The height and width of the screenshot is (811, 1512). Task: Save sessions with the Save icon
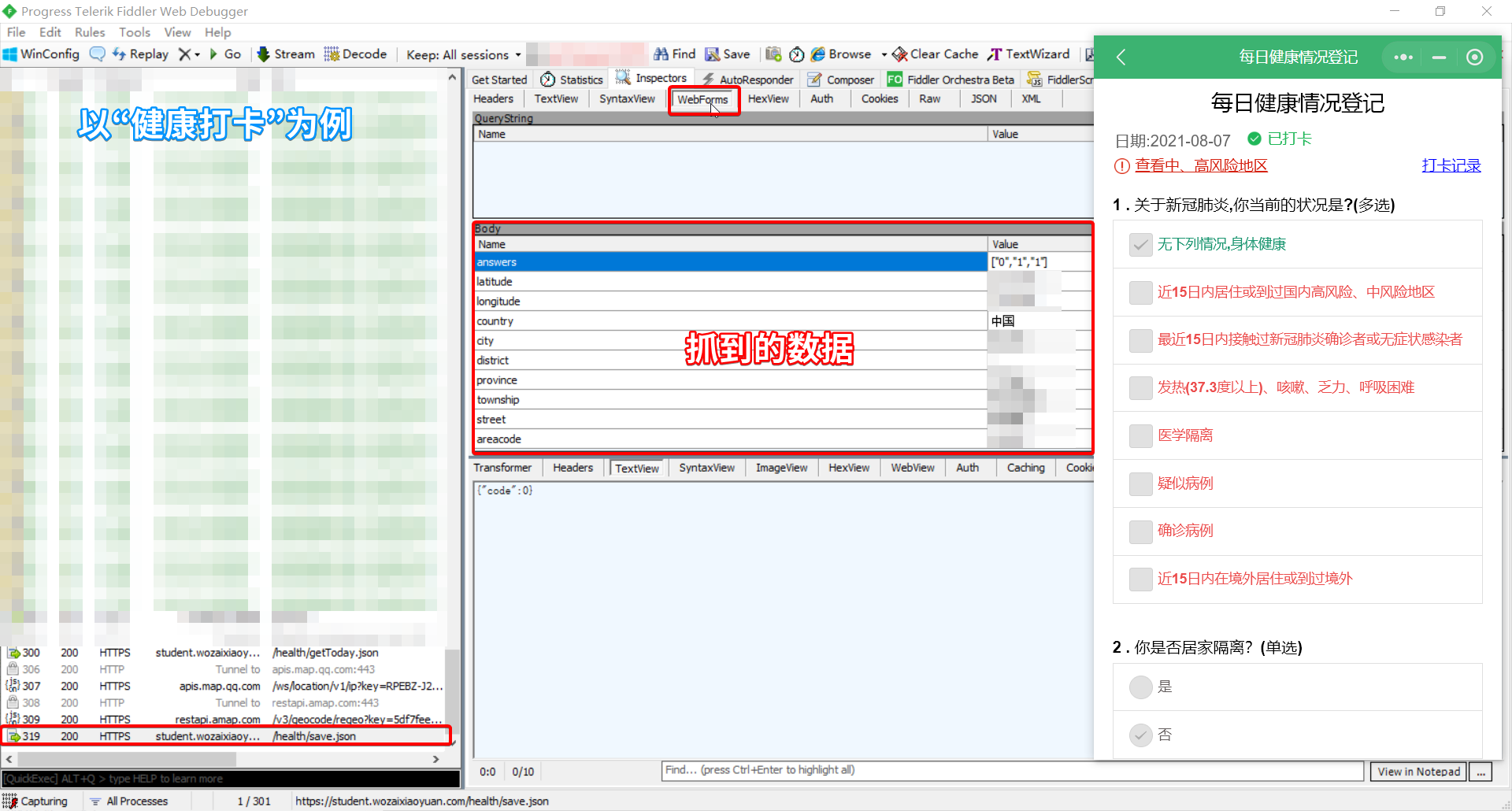(728, 54)
